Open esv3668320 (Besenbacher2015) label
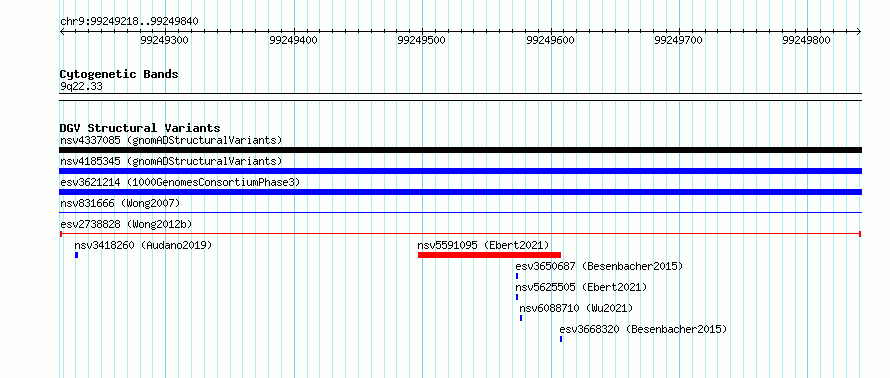 [x=643, y=329]
